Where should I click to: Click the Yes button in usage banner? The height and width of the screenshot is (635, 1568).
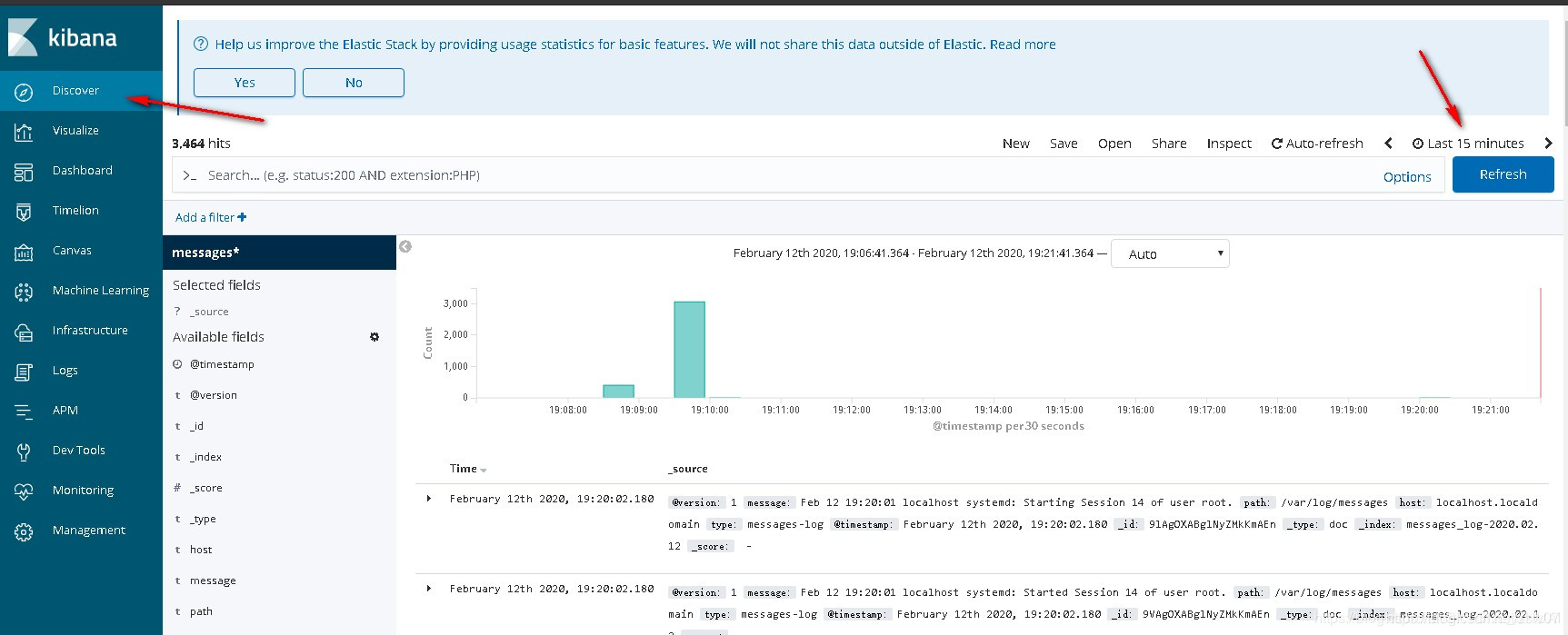coord(245,83)
